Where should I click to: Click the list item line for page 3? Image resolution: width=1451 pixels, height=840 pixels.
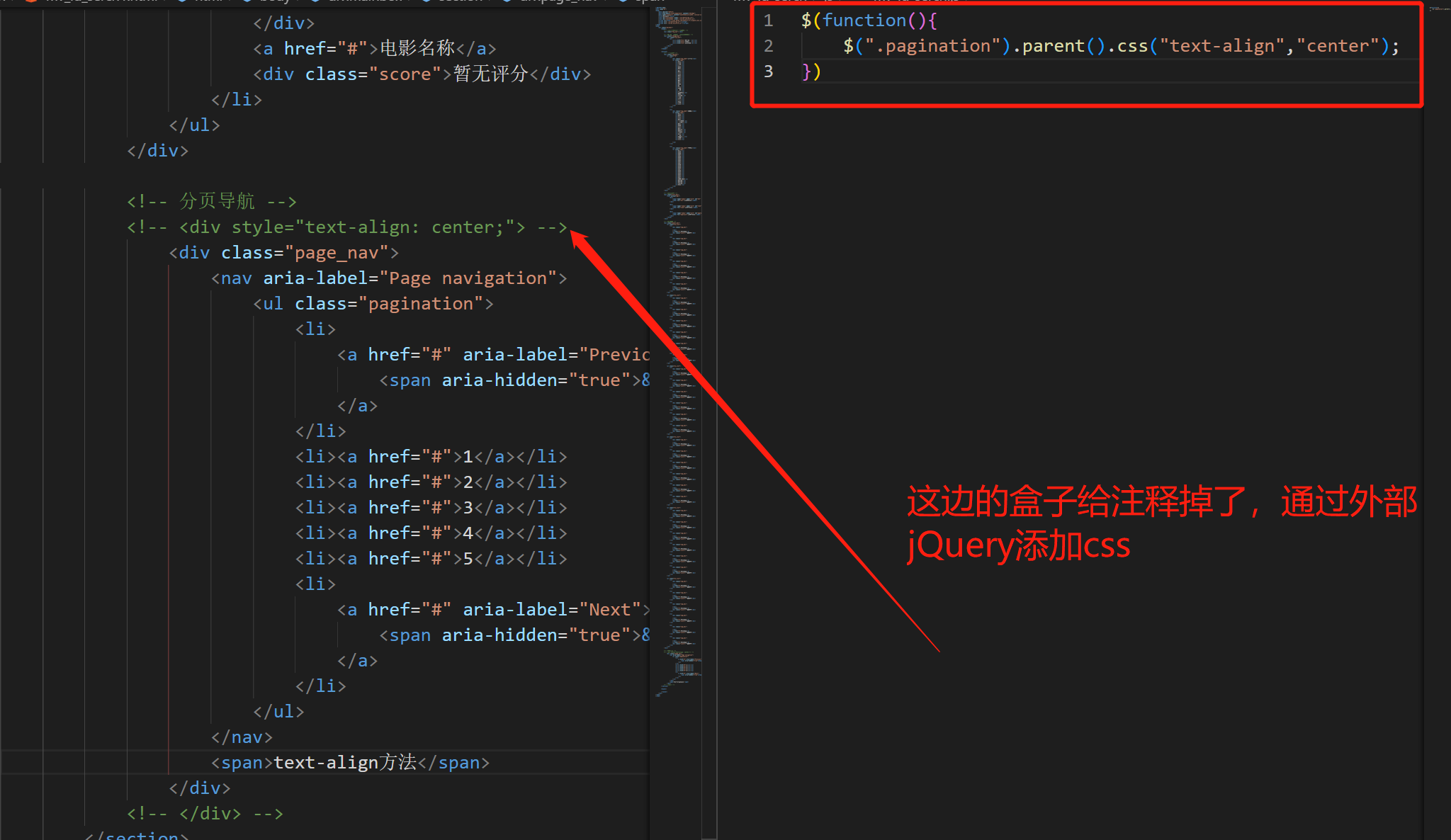pyautogui.click(x=431, y=507)
